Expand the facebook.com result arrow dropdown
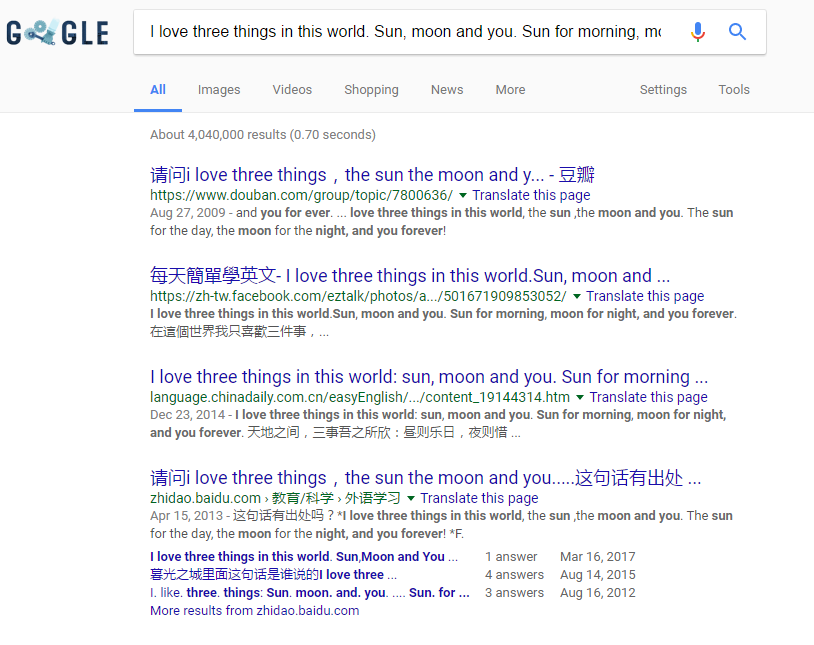Image resolution: width=814 pixels, height=645 pixels. (x=577, y=297)
